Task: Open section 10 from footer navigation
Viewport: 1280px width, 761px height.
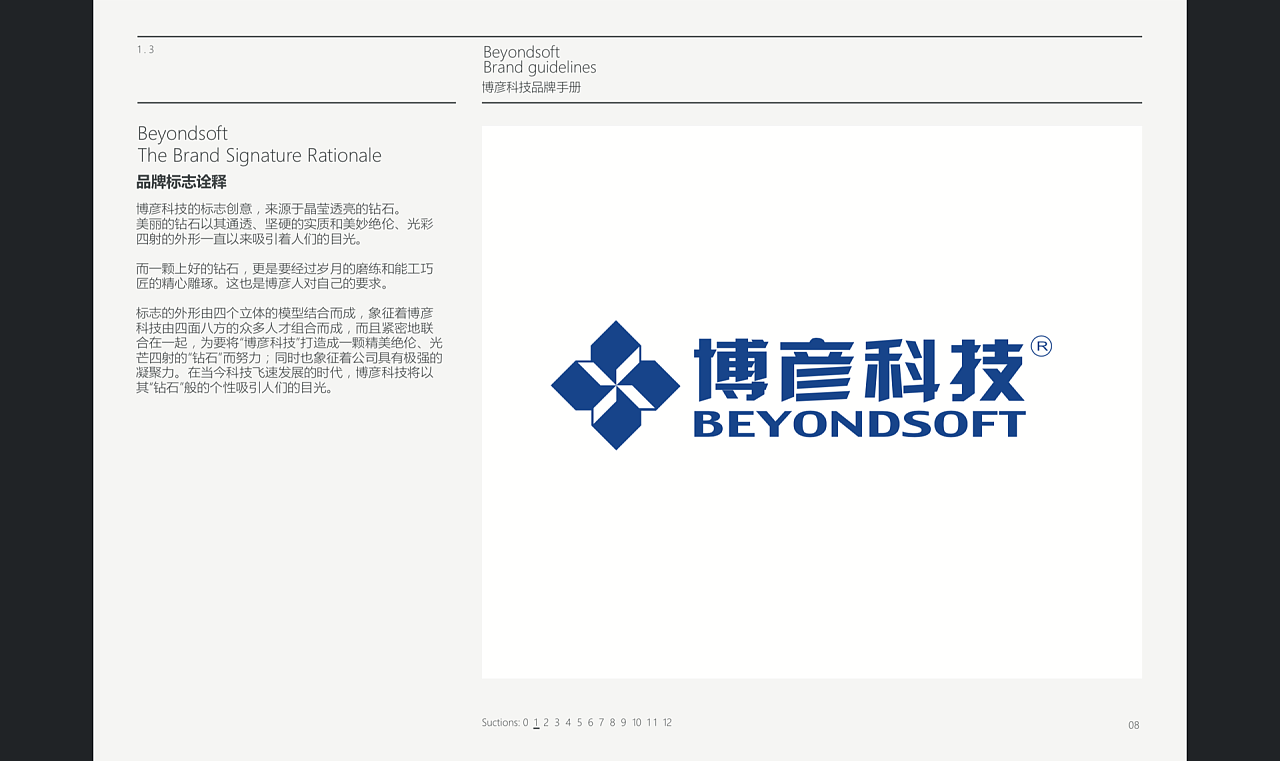Action: click(x=636, y=722)
